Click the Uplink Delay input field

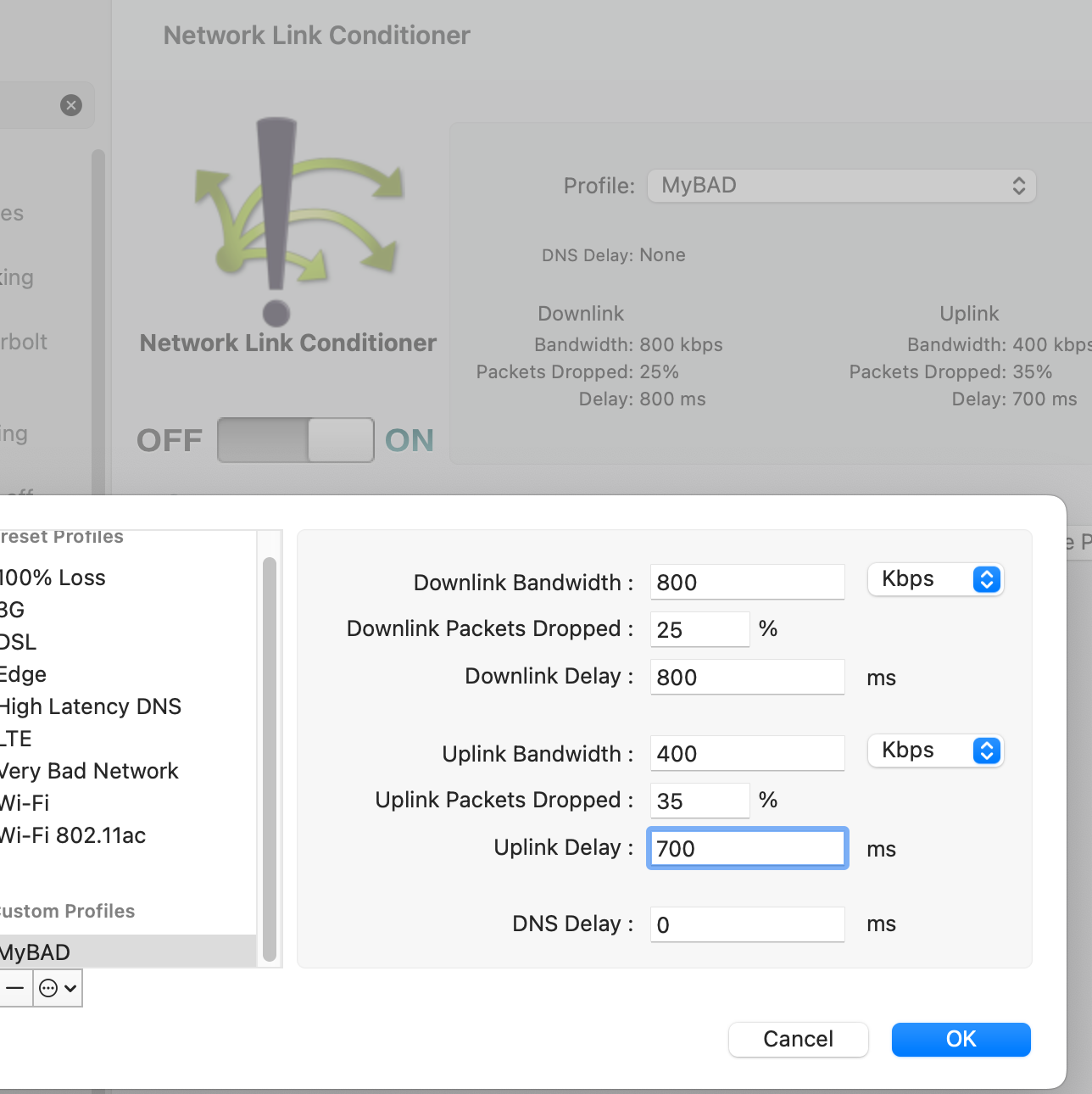pyautogui.click(x=747, y=848)
